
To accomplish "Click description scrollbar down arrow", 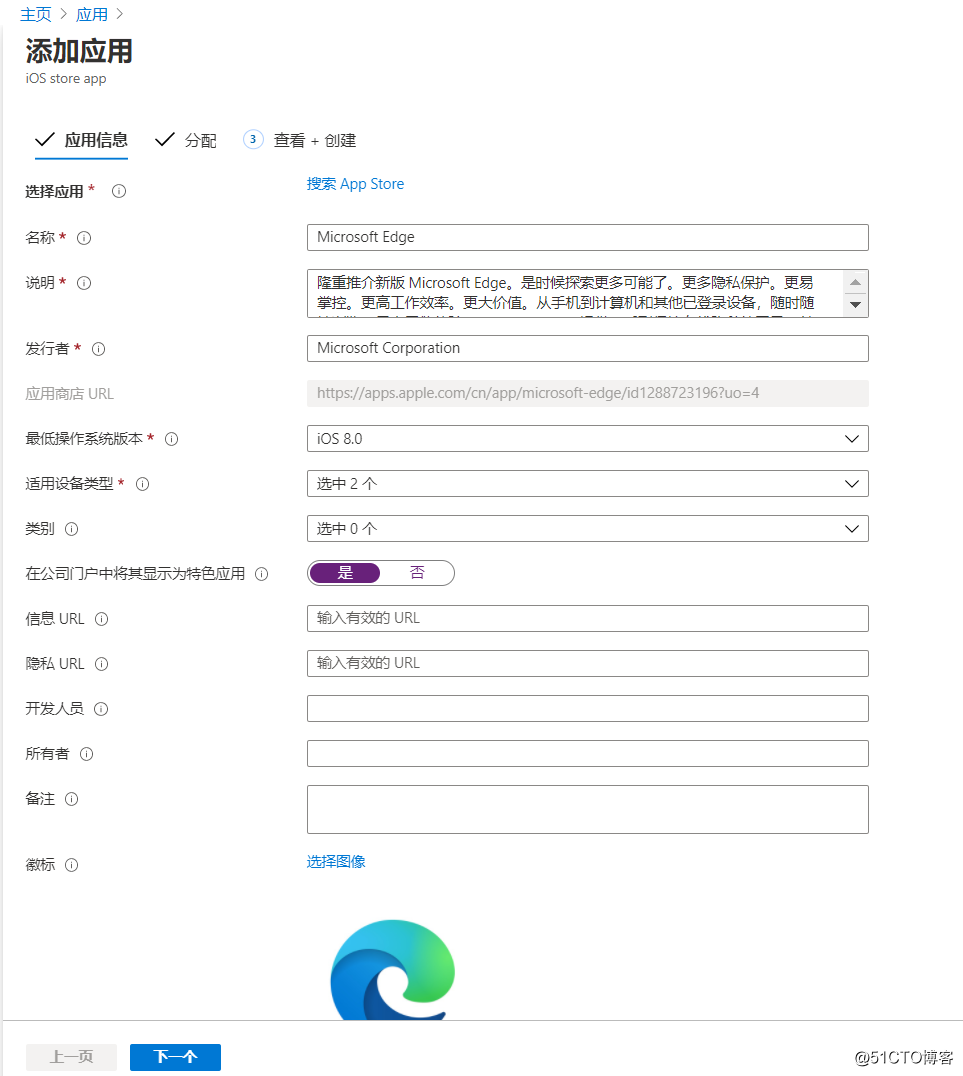I will (x=855, y=305).
